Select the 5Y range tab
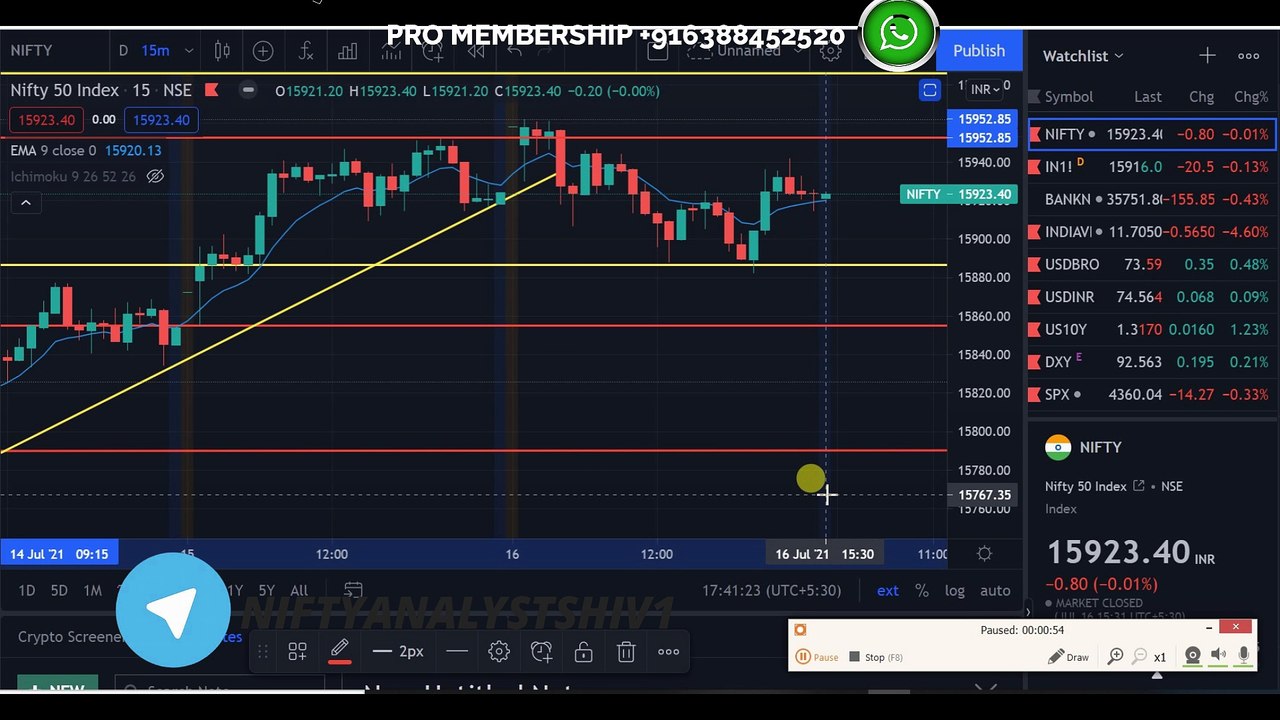 click(x=266, y=590)
